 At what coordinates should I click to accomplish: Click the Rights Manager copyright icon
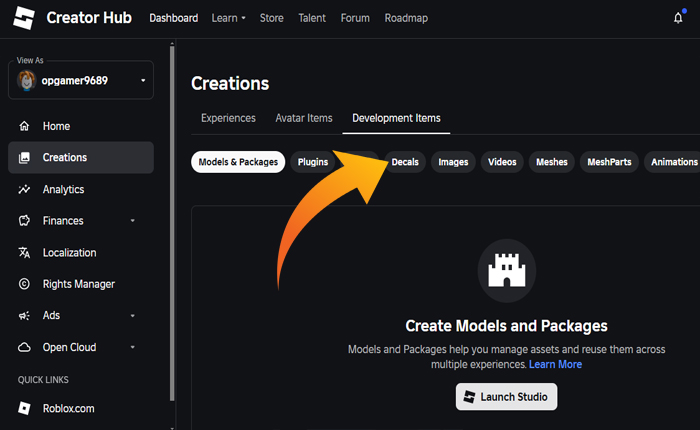24,284
